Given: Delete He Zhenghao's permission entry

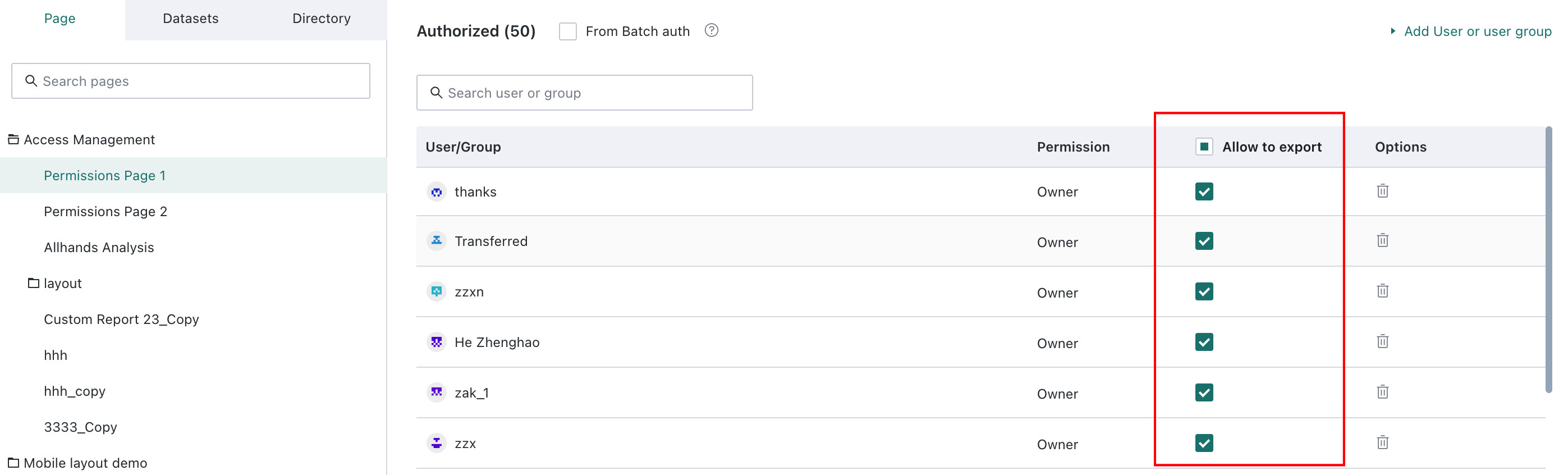Looking at the screenshot, I should [x=1382, y=341].
